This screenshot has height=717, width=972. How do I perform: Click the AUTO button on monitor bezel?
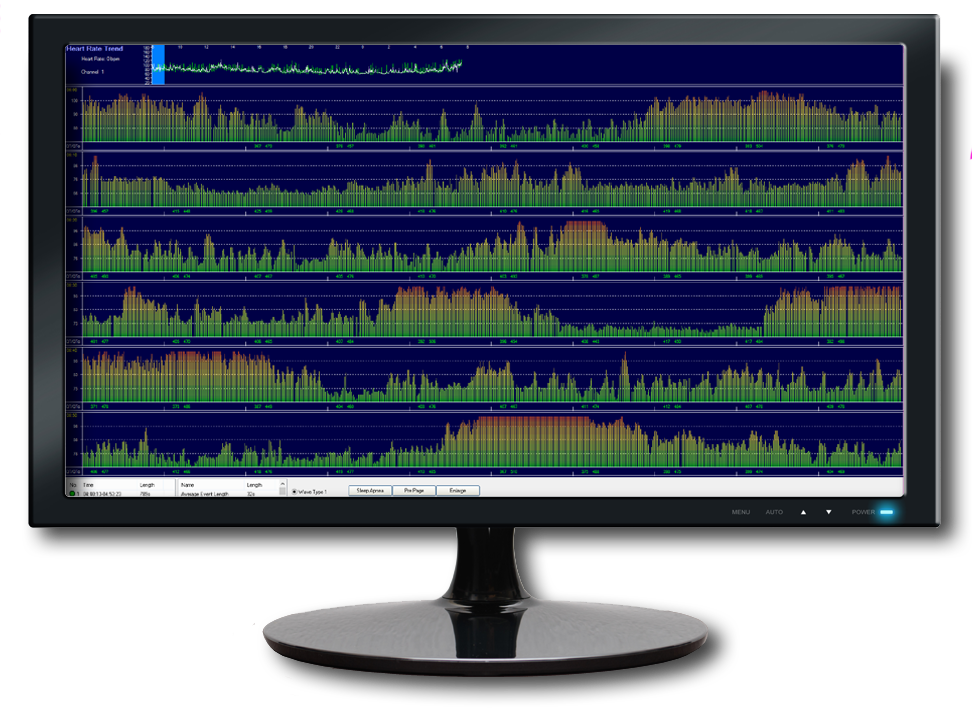pyautogui.click(x=774, y=512)
